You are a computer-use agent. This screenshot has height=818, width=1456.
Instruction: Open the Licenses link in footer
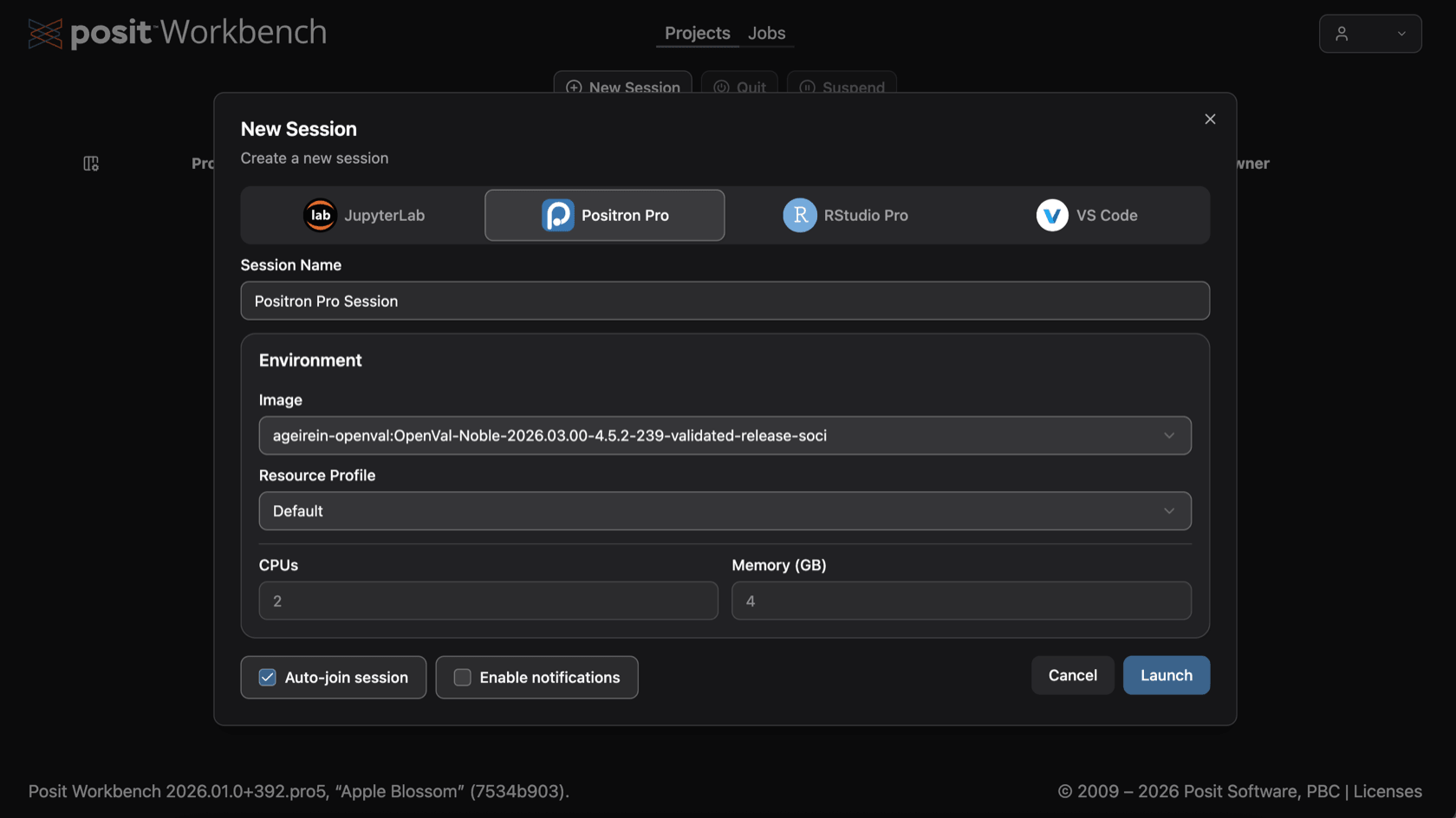coord(1388,791)
